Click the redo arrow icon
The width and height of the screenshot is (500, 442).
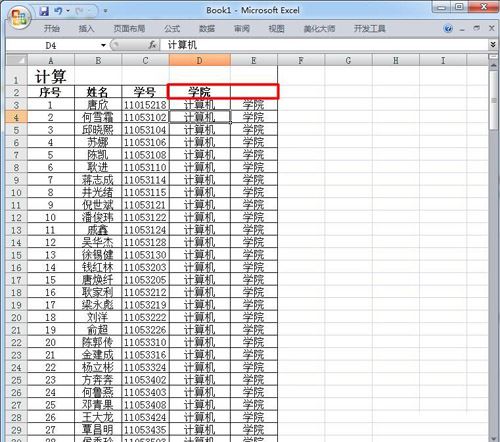79,11
